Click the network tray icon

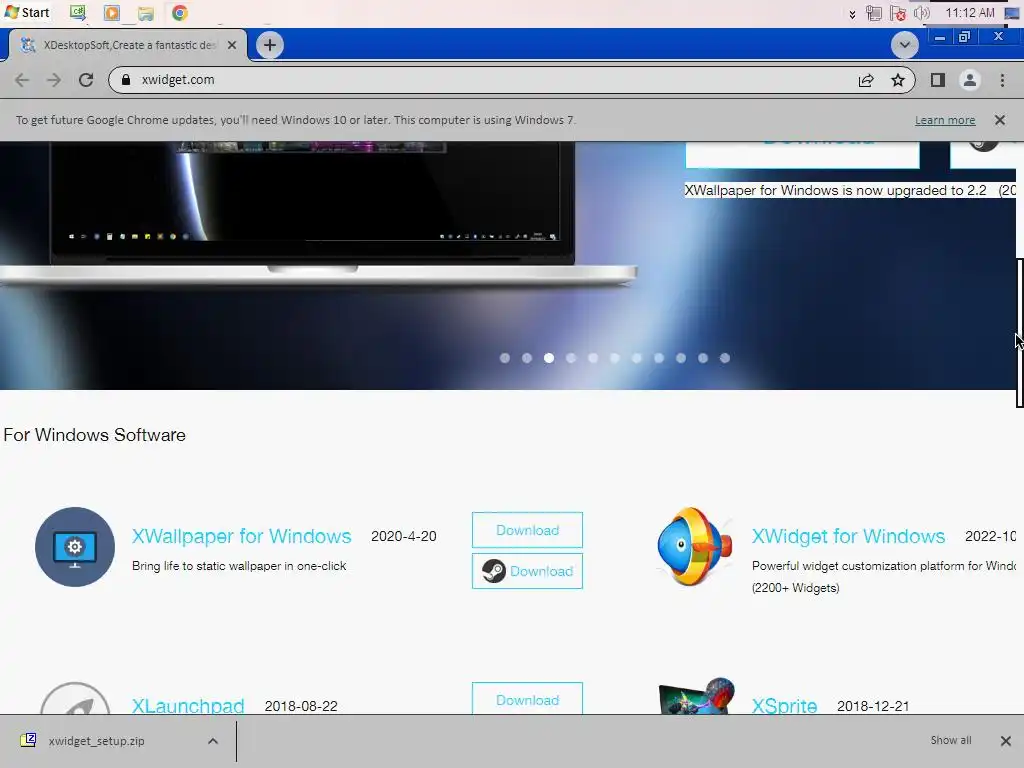pos(874,13)
